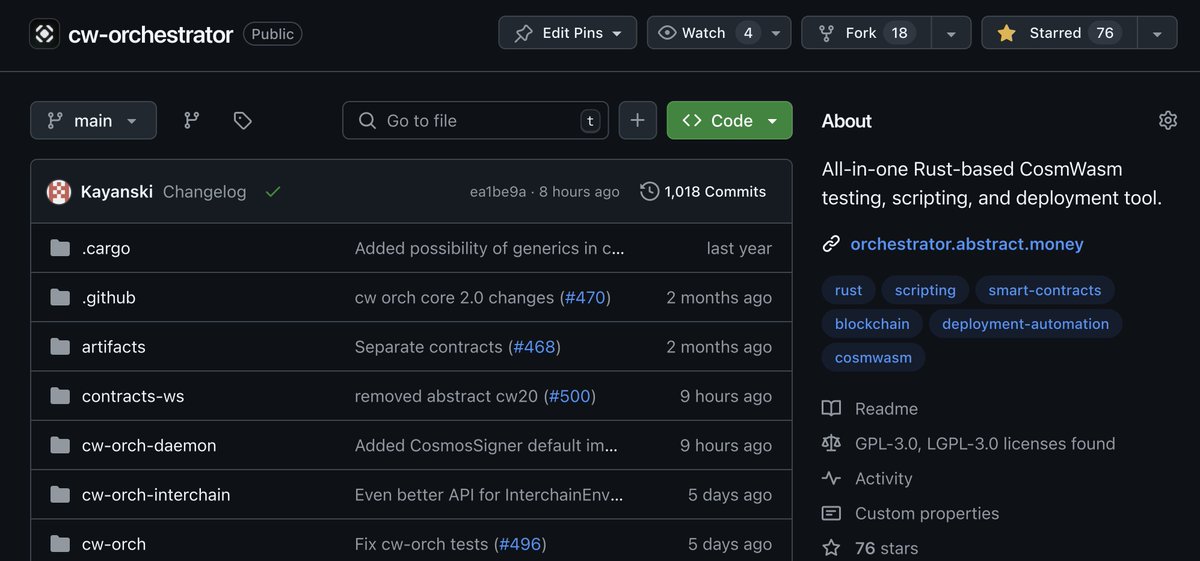Screen dimensions: 1200x561
Task: View tags via the tag icon
Action: (x=242, y=120)
